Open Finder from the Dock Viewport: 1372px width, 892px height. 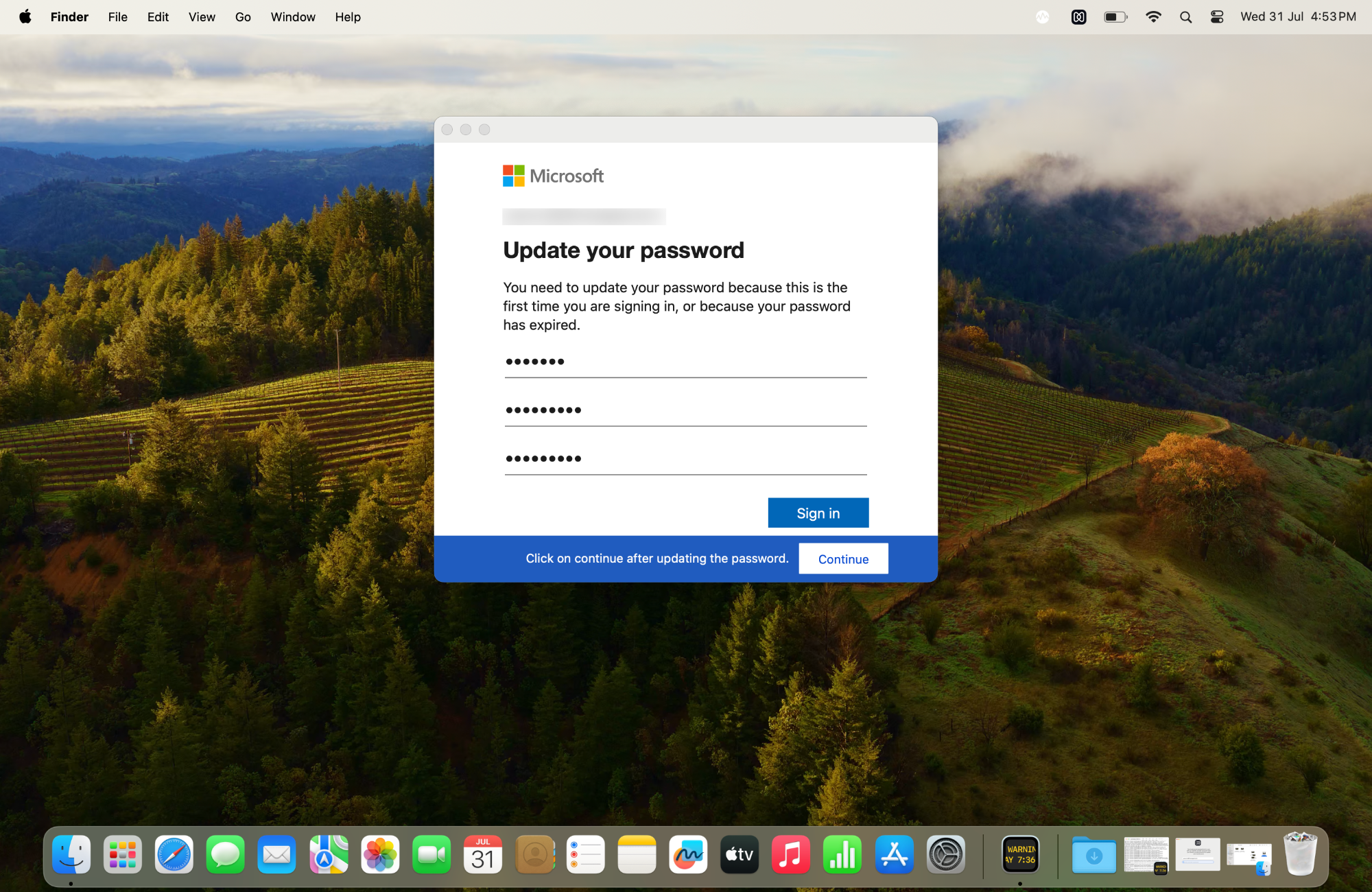pyautogui.click(x=71, y=854)
